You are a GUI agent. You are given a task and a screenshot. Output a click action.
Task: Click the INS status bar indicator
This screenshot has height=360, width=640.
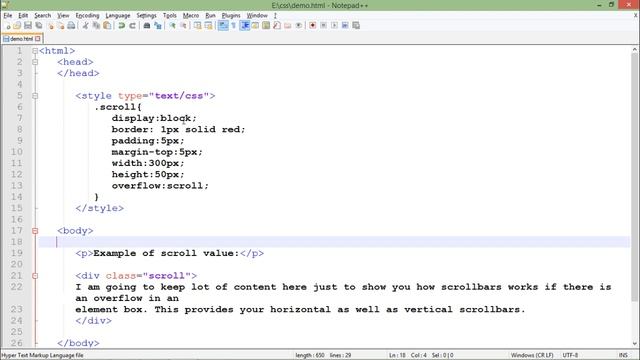(x=623, y=355)
